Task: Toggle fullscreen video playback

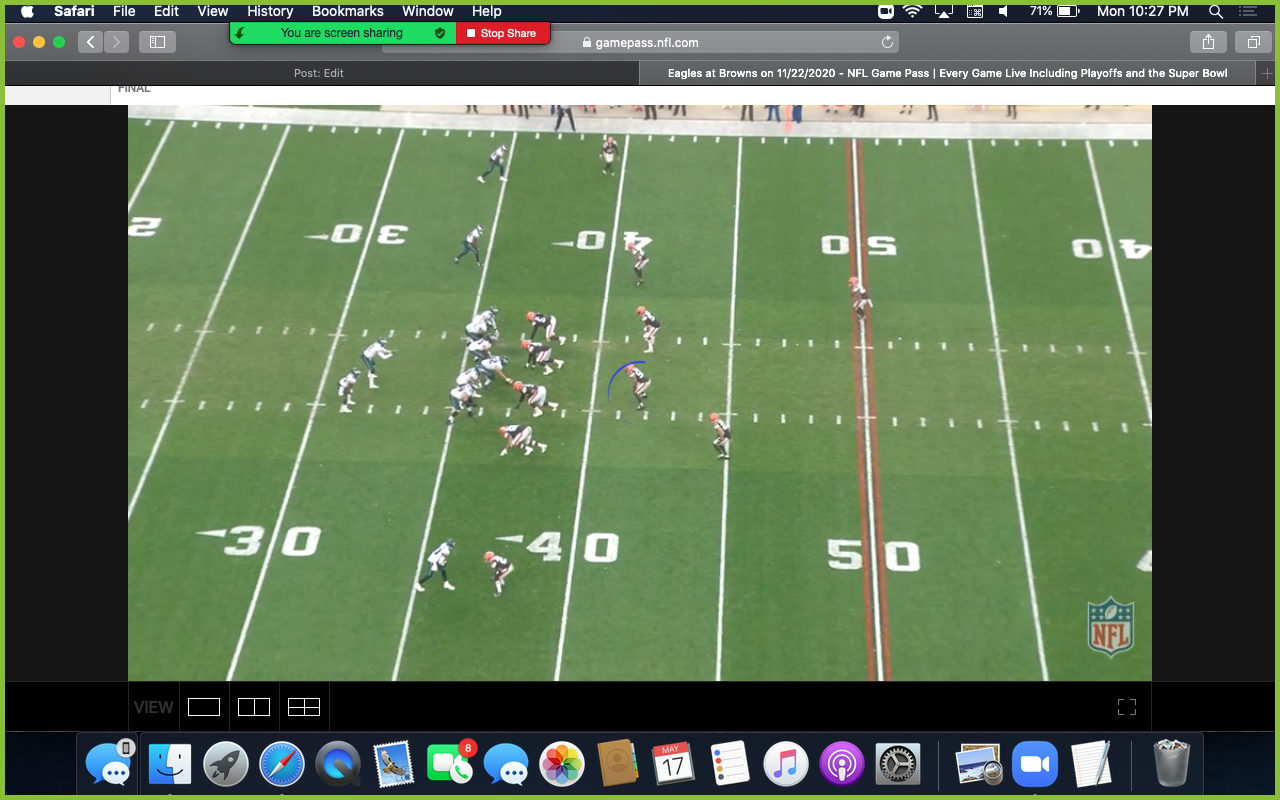Action: (1126, 706)
